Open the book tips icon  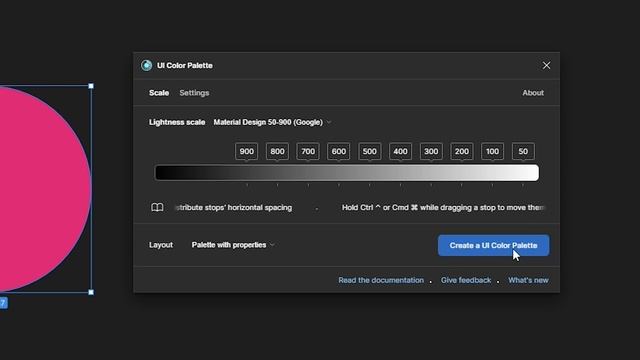click(157, 207)
